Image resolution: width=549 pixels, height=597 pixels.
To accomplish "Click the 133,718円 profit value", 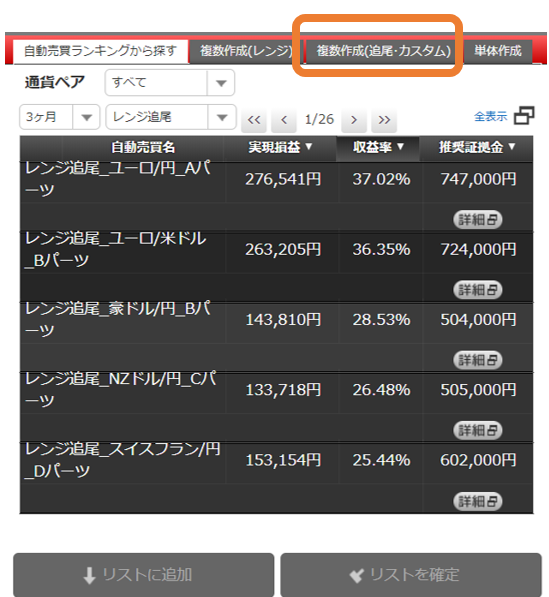I will (x=283, y=390).
